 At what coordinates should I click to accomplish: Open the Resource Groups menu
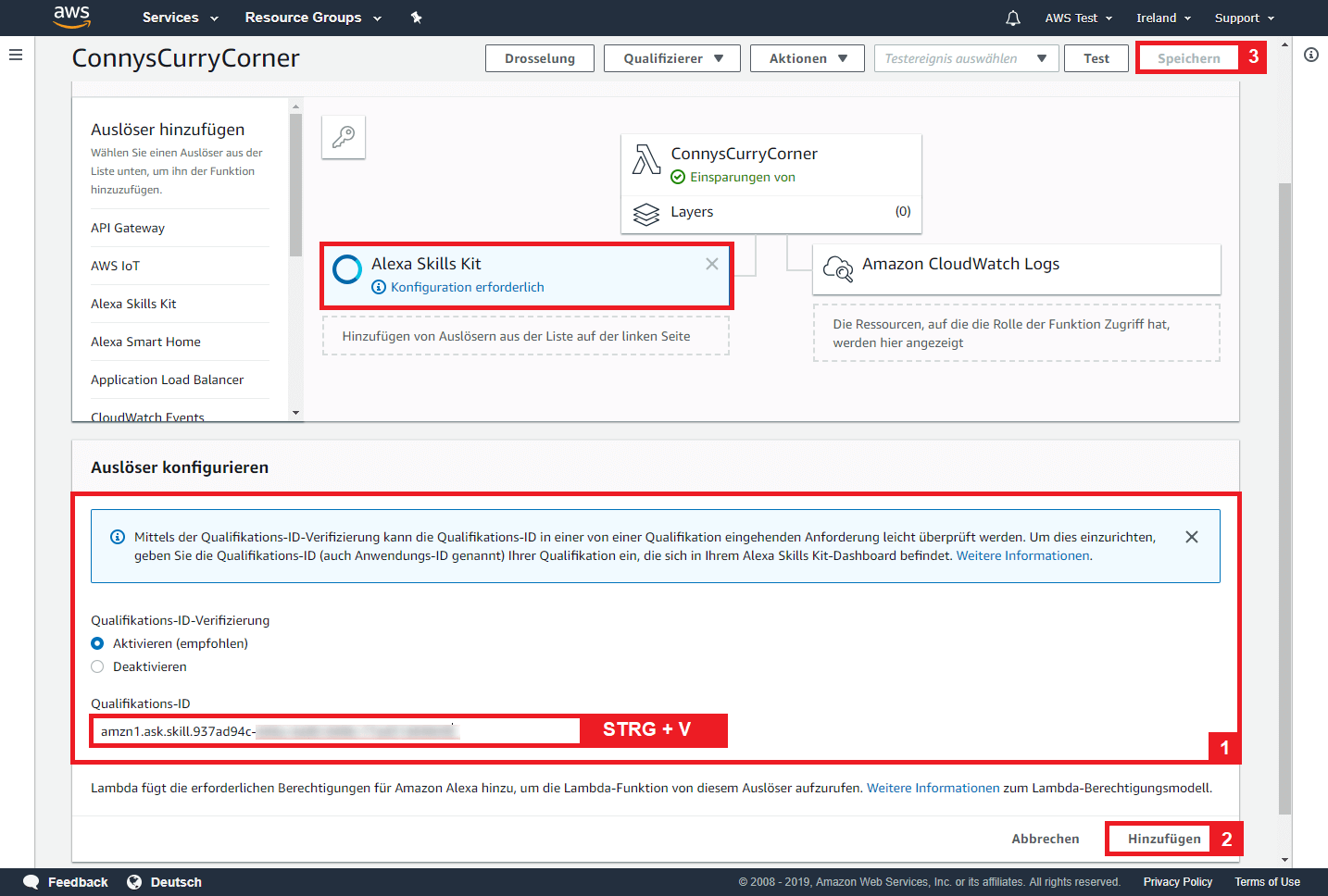pos(313,18)
